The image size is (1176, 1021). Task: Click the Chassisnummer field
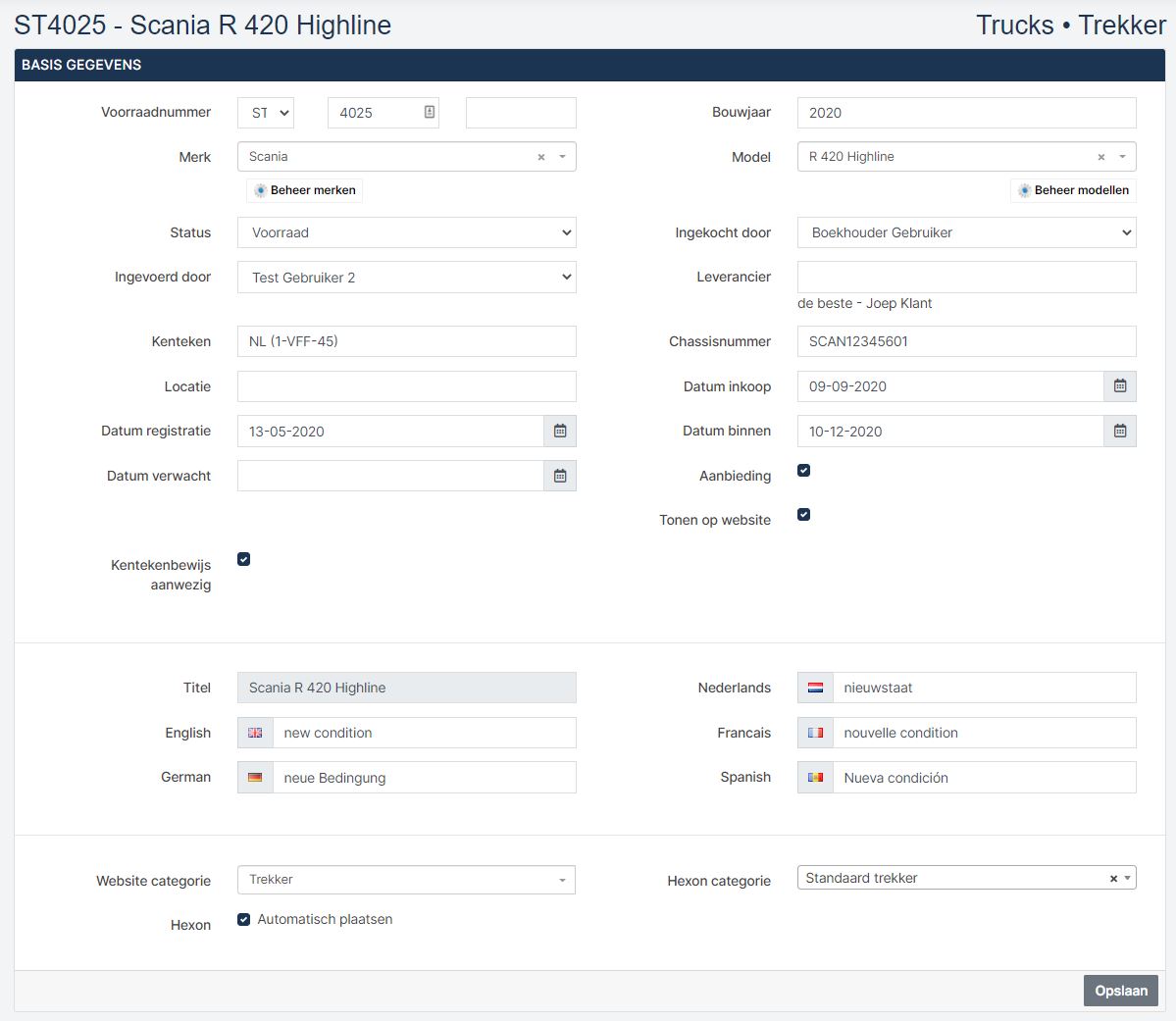point(967,341)
